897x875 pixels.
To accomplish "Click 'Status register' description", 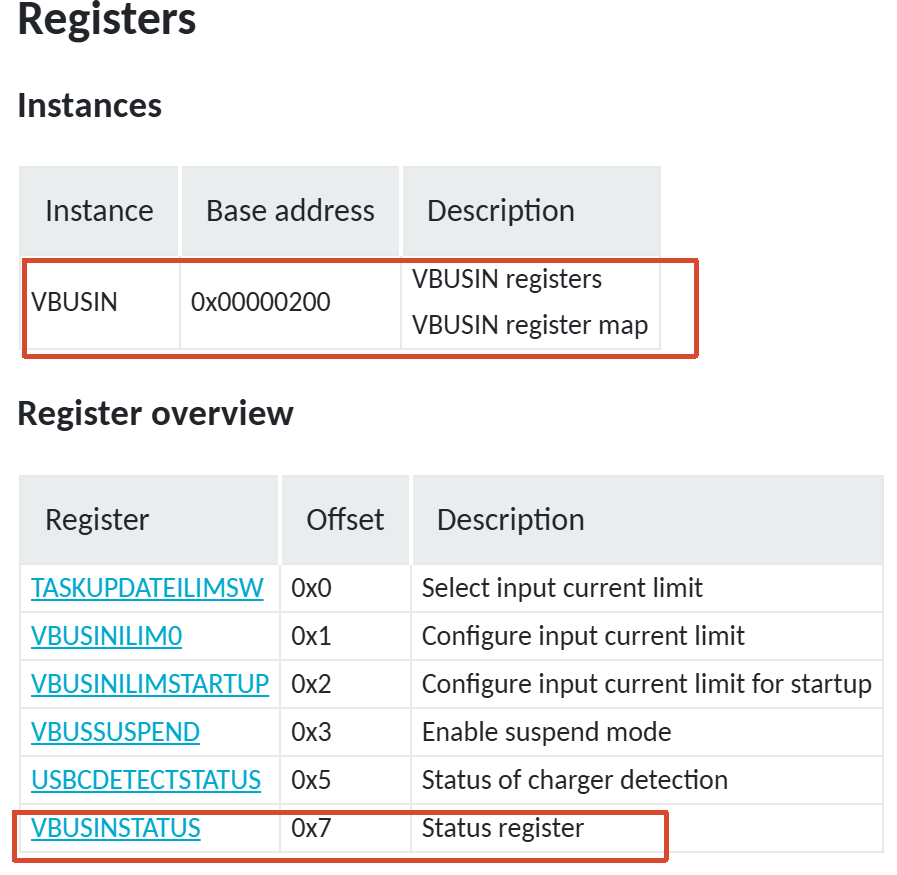I will [x=503, y=828].
